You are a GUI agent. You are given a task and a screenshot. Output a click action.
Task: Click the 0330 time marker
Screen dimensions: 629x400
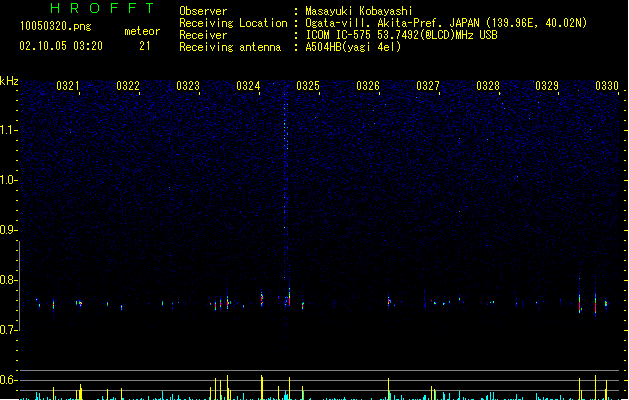(x=607, y=86)
